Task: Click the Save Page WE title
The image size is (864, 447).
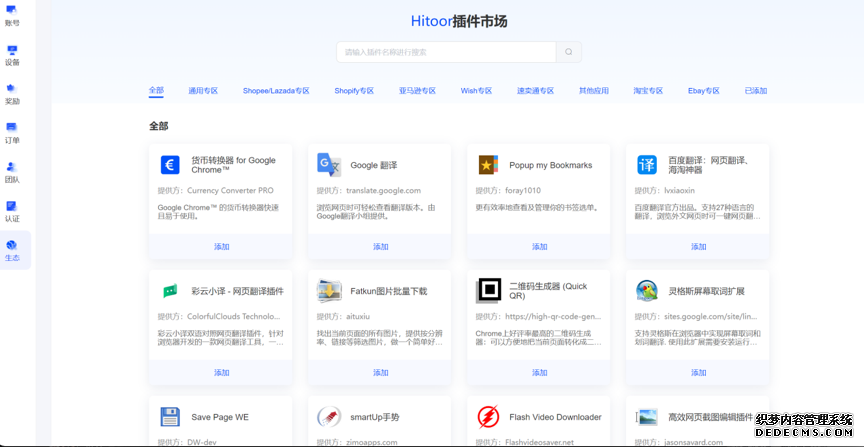Action: pyautogui.click(x=220, y=417)
